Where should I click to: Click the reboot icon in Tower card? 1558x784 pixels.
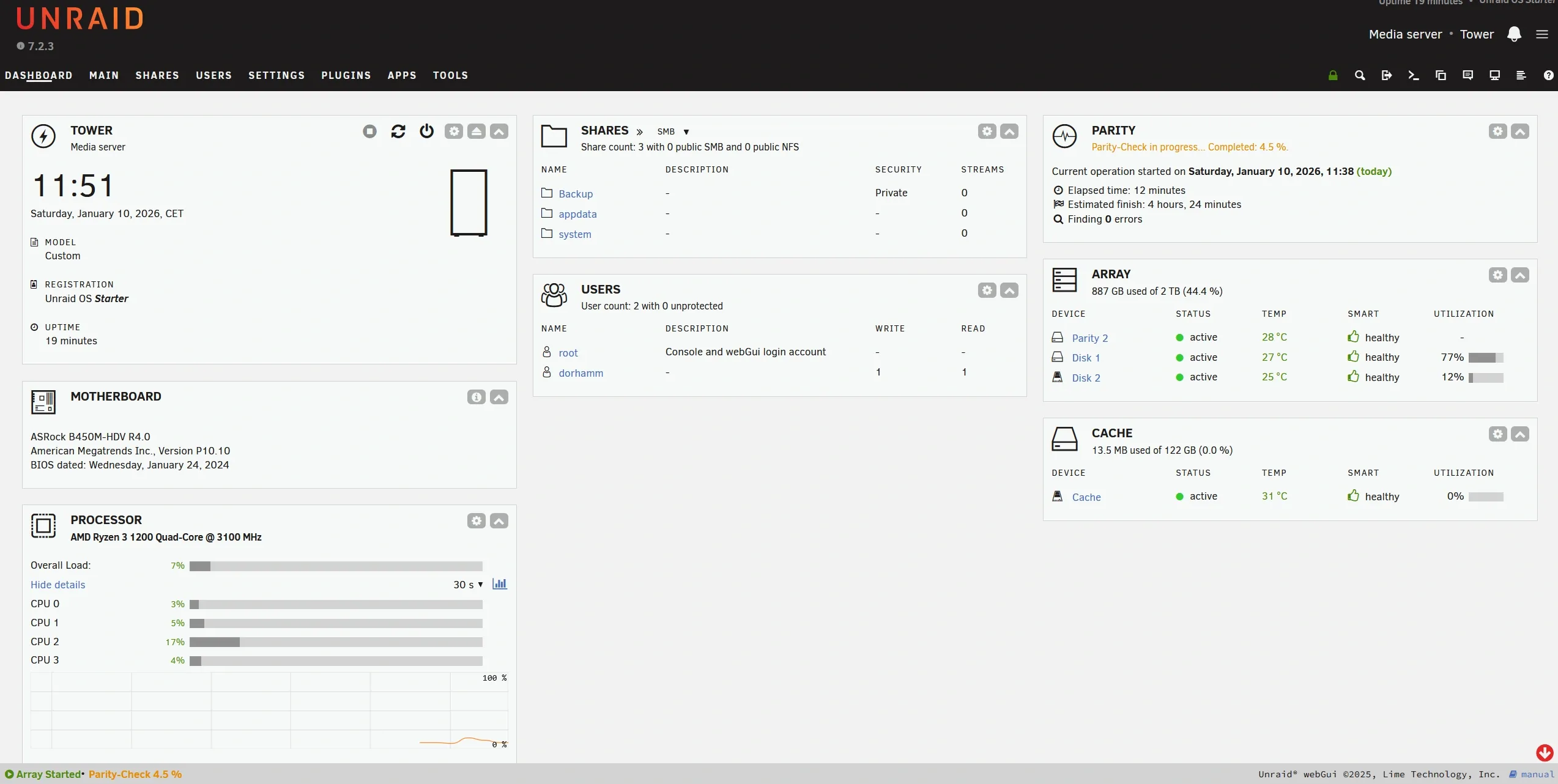(x=398, y=131)
